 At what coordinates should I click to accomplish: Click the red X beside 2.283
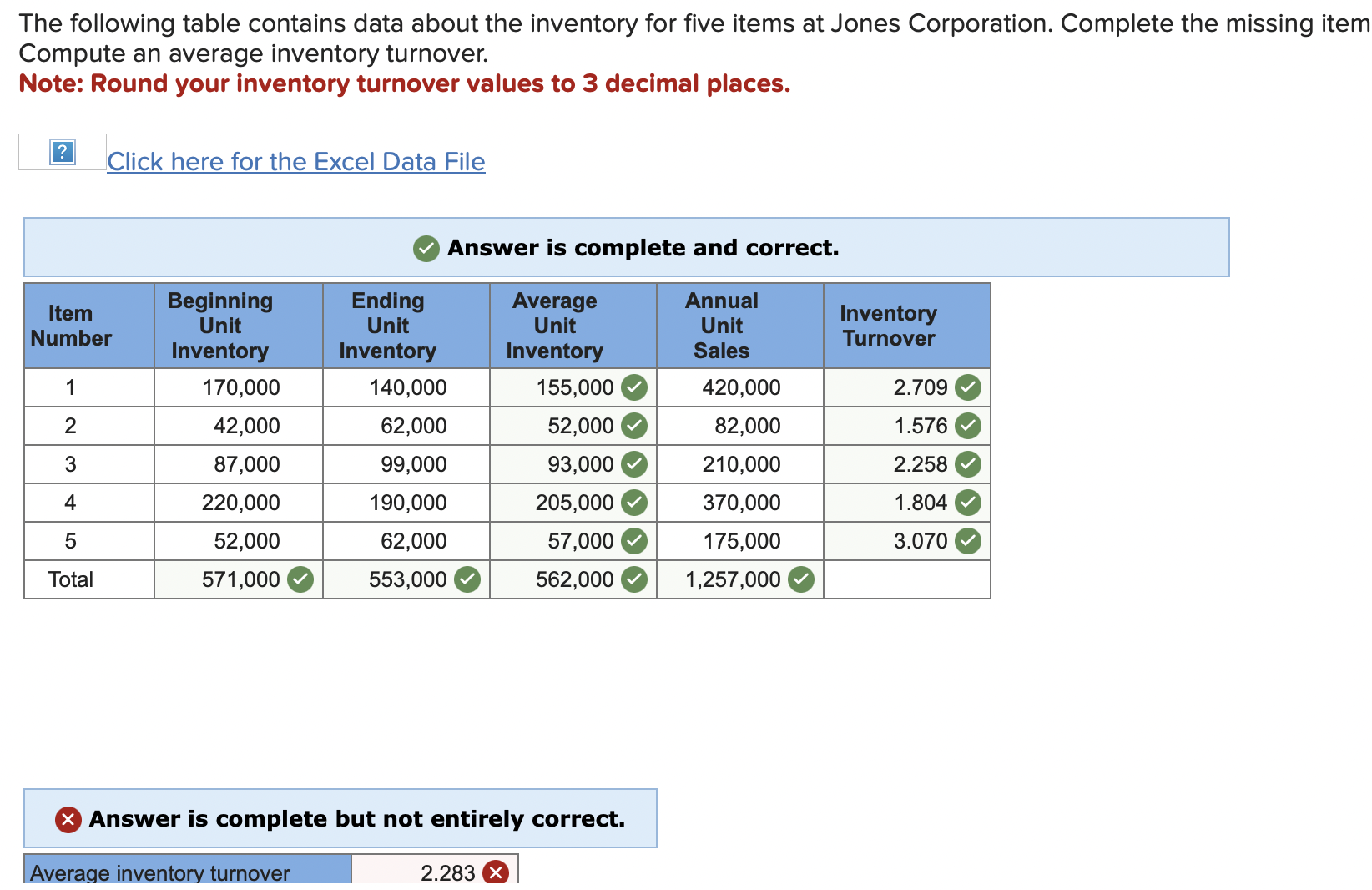coord(494,872)
